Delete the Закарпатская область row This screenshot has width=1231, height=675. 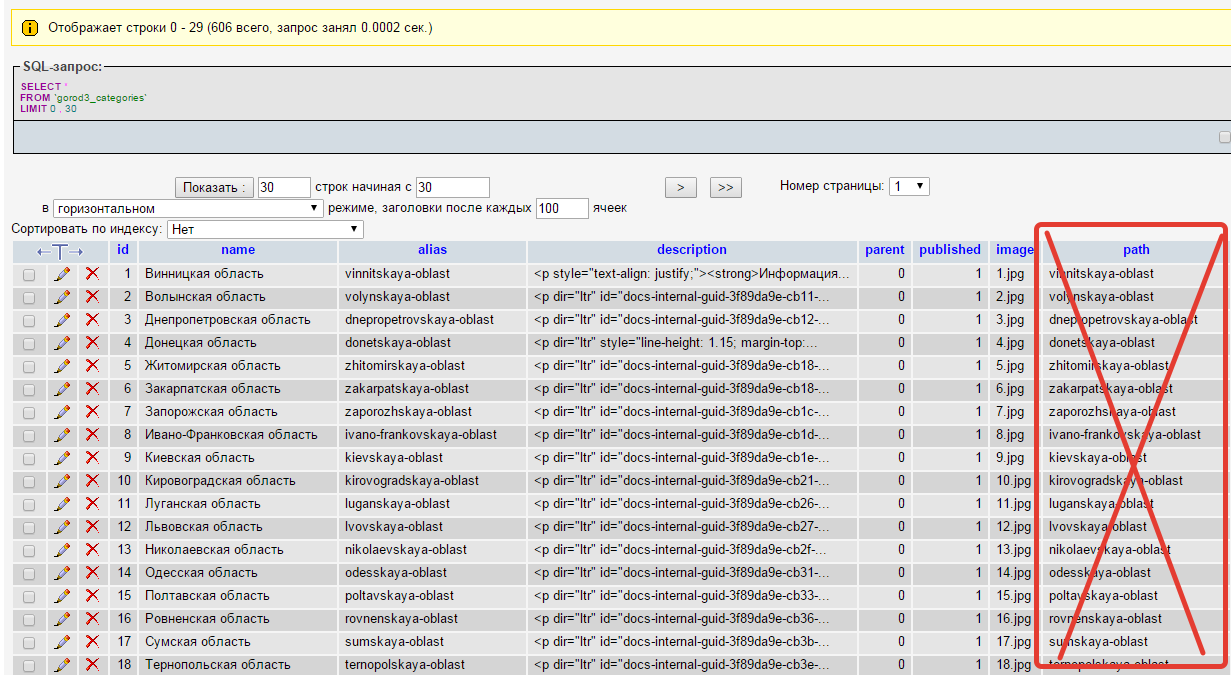point(93,389)
